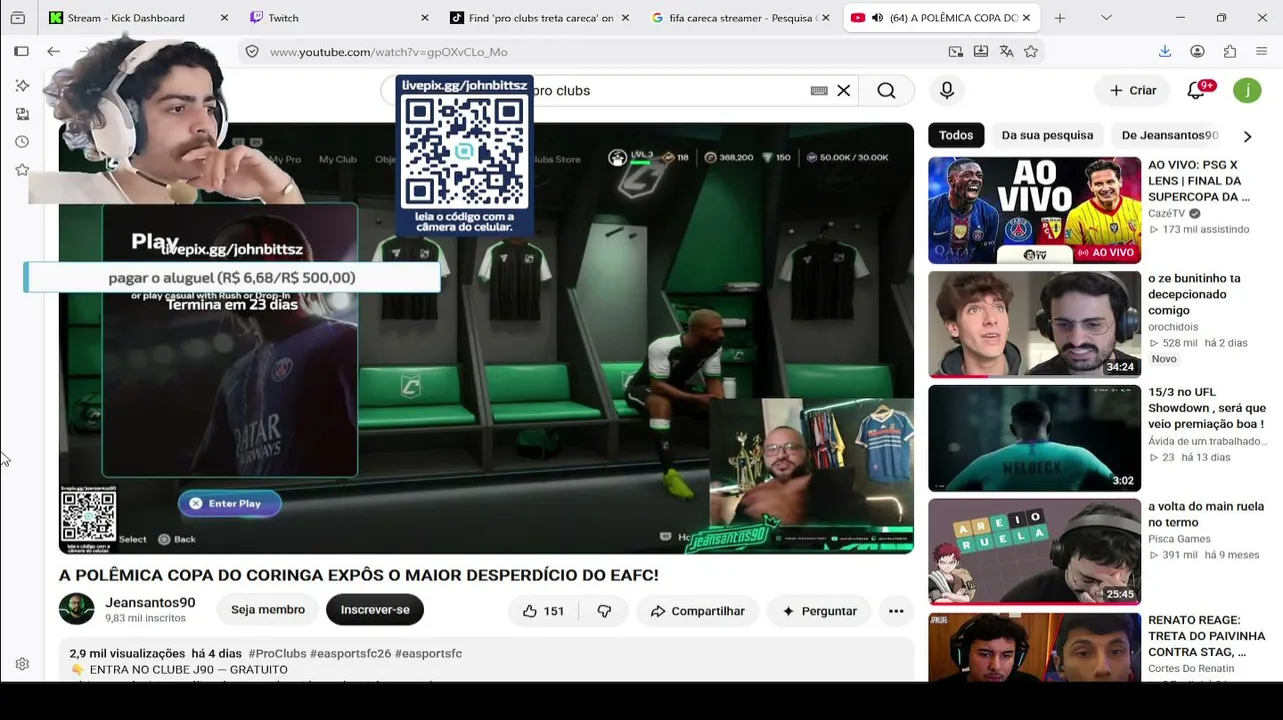
Task: Open sidebar settings gear icon
Action: click(22, 664)
